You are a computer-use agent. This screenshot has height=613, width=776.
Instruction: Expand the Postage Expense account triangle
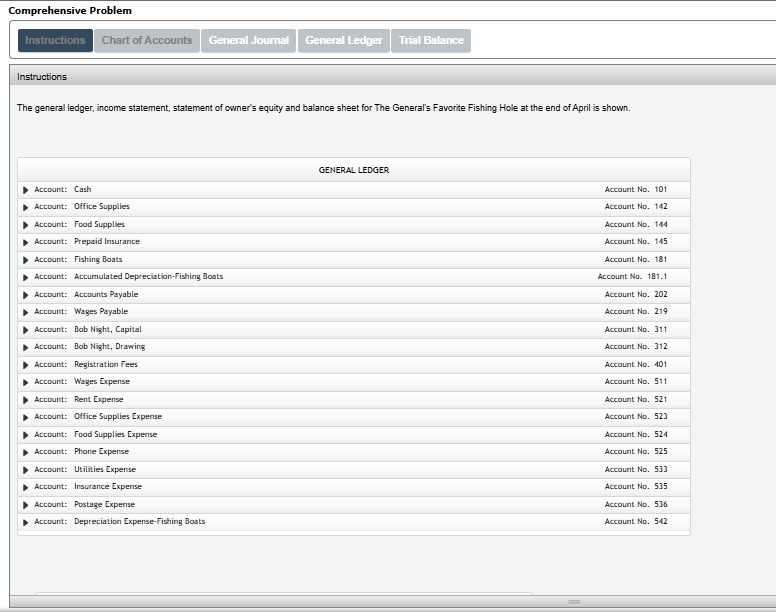pos(26,505)
